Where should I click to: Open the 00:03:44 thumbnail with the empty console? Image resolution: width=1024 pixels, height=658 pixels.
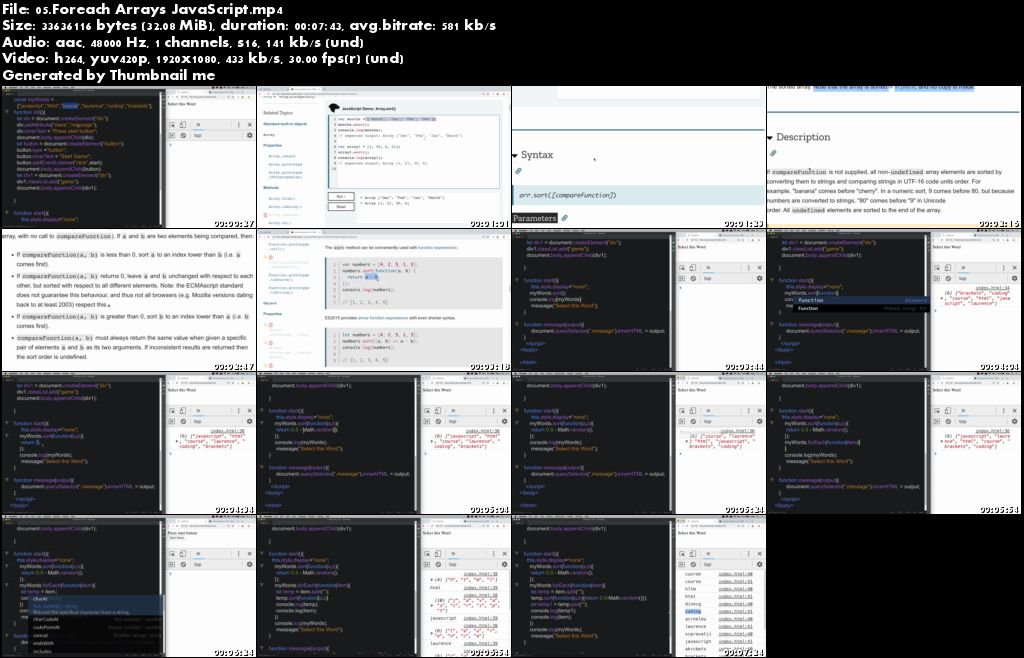[x=639, y=300]
